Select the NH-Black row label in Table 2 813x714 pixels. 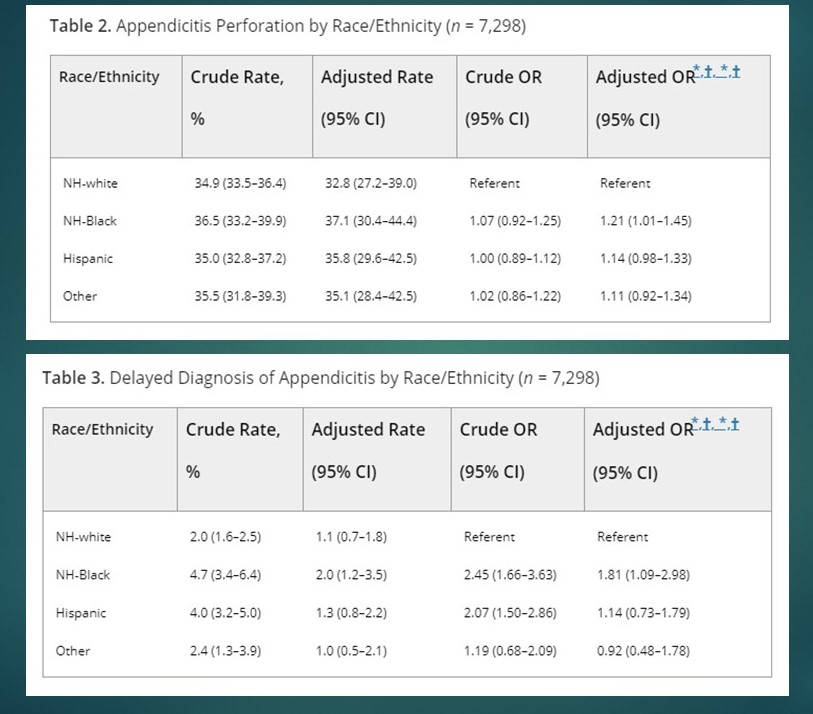pyautogui.click(x=89, y=221)
